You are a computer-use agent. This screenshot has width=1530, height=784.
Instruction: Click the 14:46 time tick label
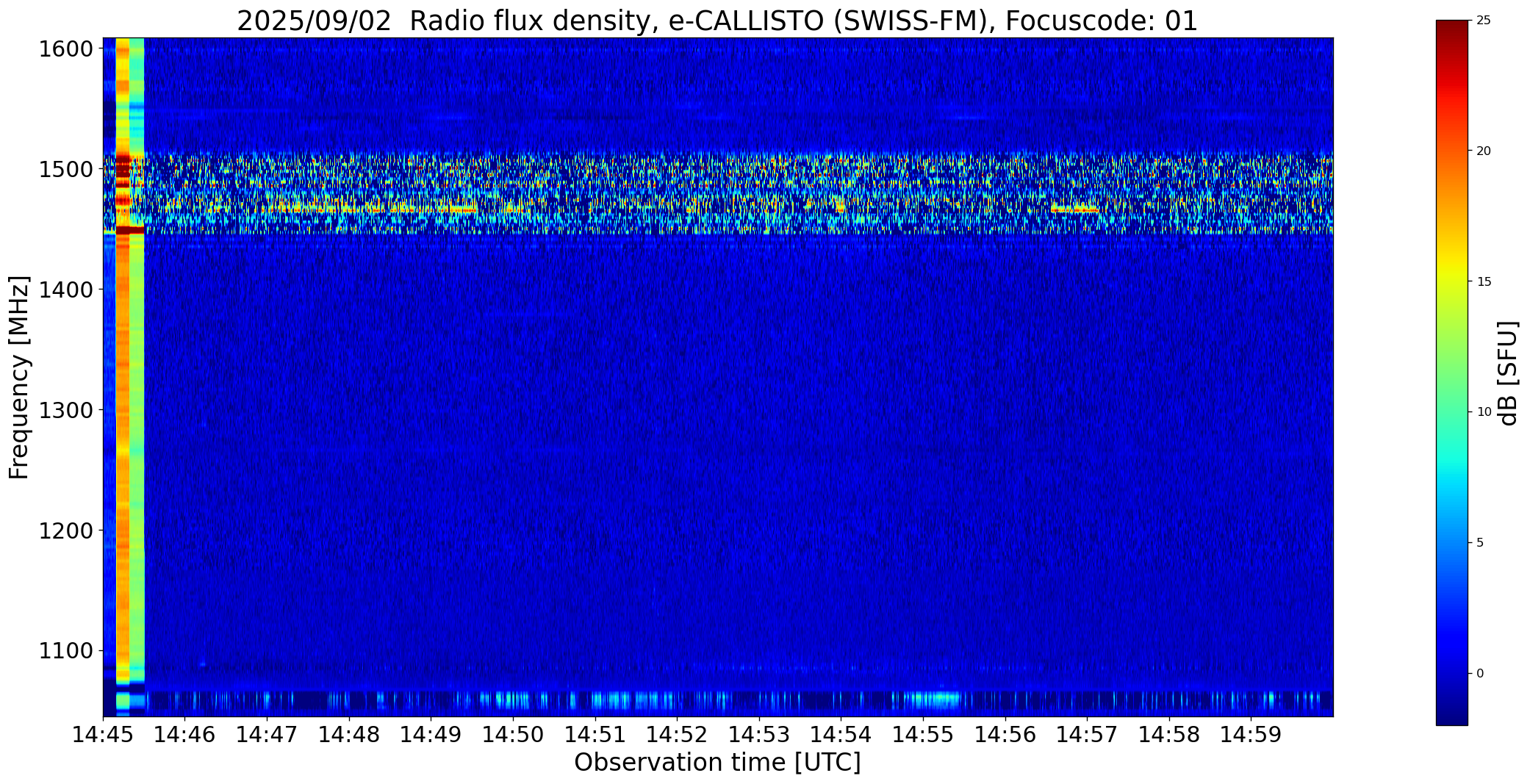click(185, 734)
